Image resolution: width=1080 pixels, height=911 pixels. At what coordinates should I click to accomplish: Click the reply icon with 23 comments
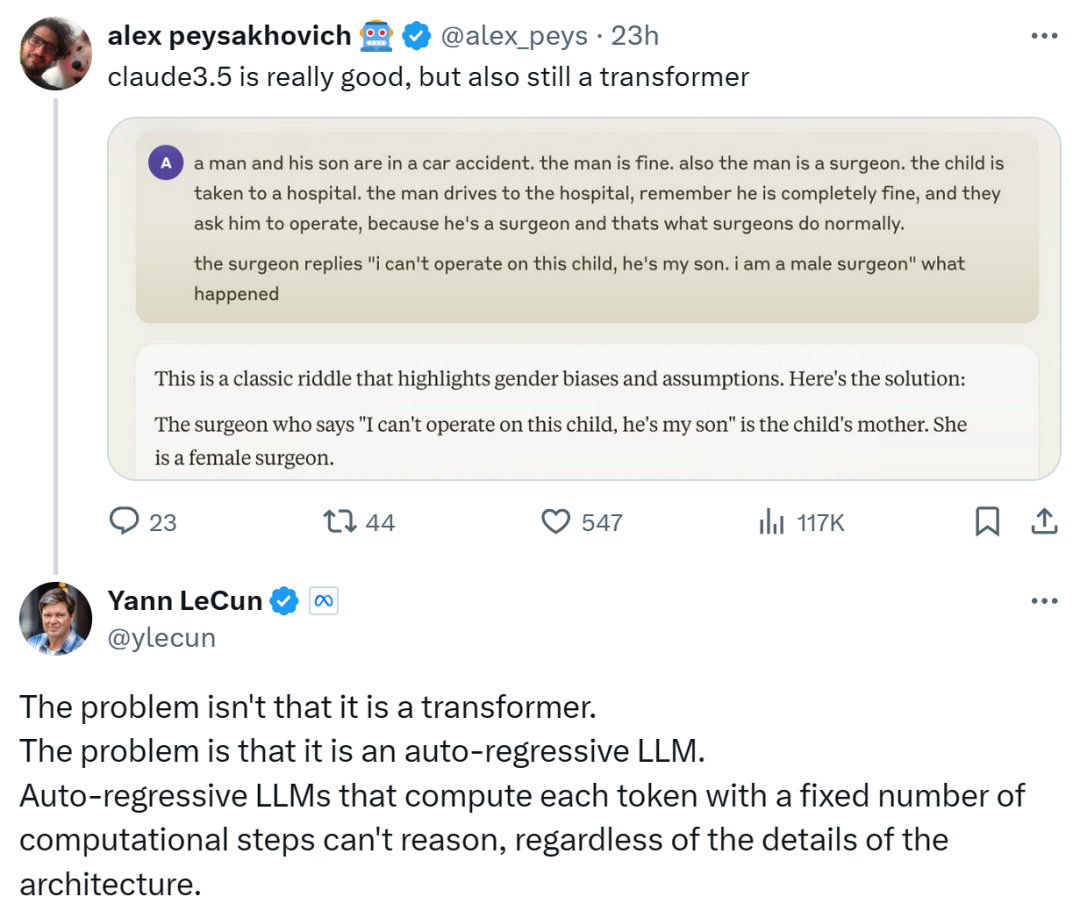click(x=125, y=521)
